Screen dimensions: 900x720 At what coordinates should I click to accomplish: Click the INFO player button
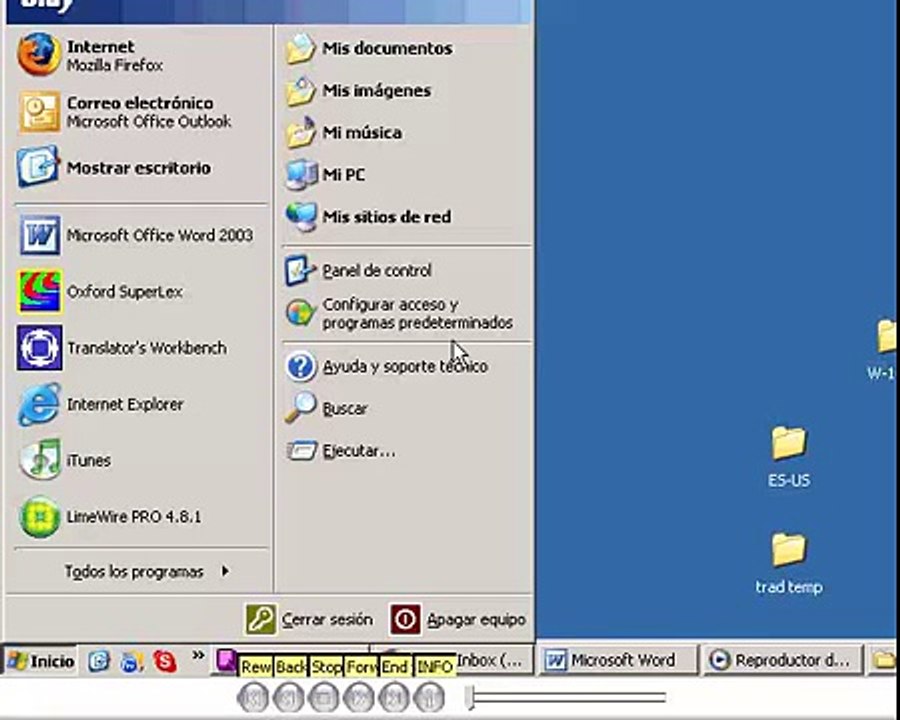pos(429,698)
